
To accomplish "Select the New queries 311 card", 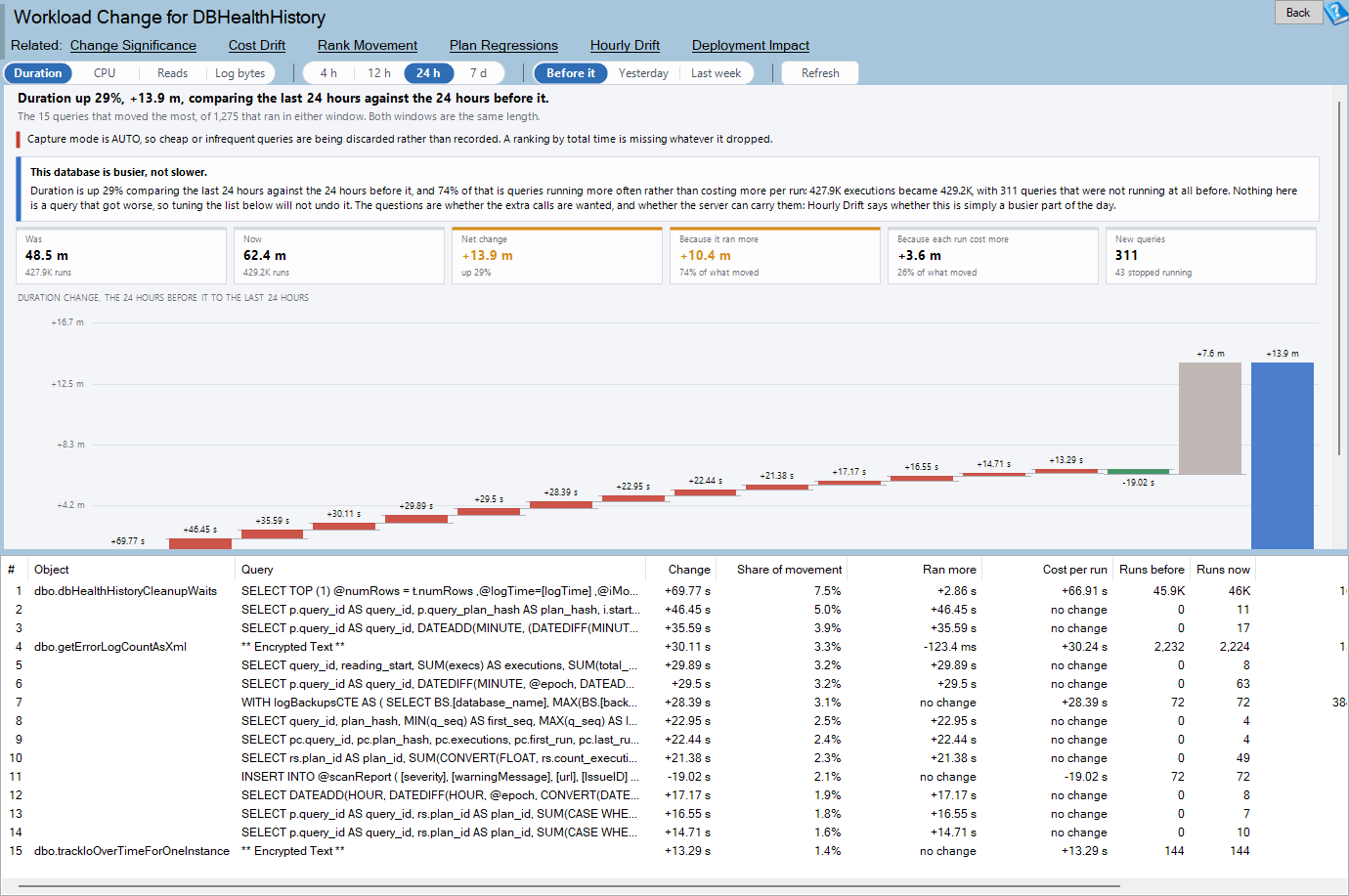I will tap(1211, 256).
